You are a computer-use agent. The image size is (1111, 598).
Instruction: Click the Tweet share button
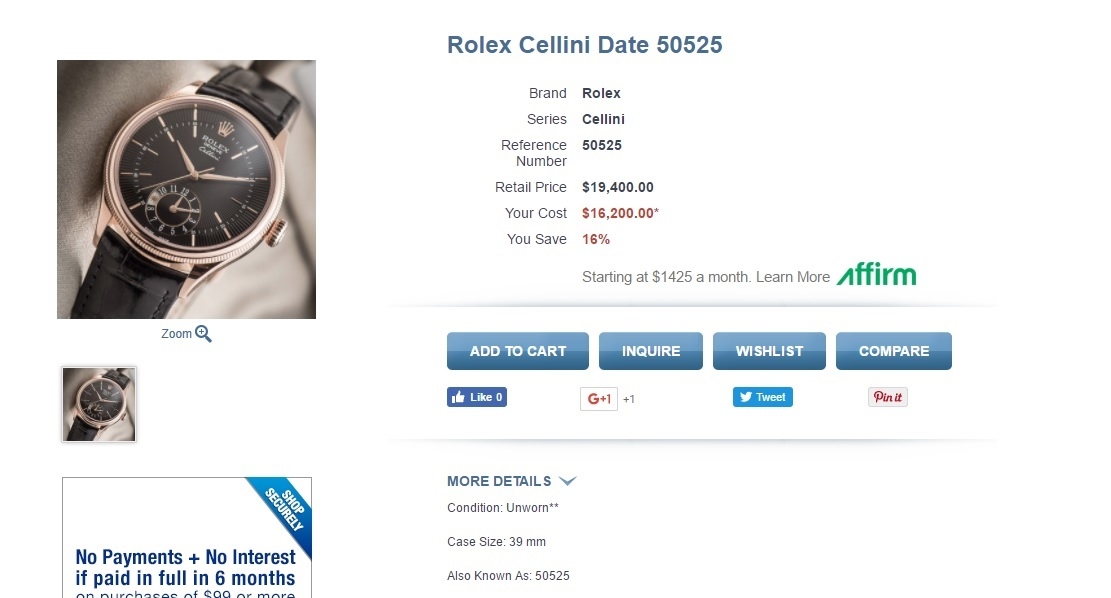pyautogui.click(x=762, y=397)
